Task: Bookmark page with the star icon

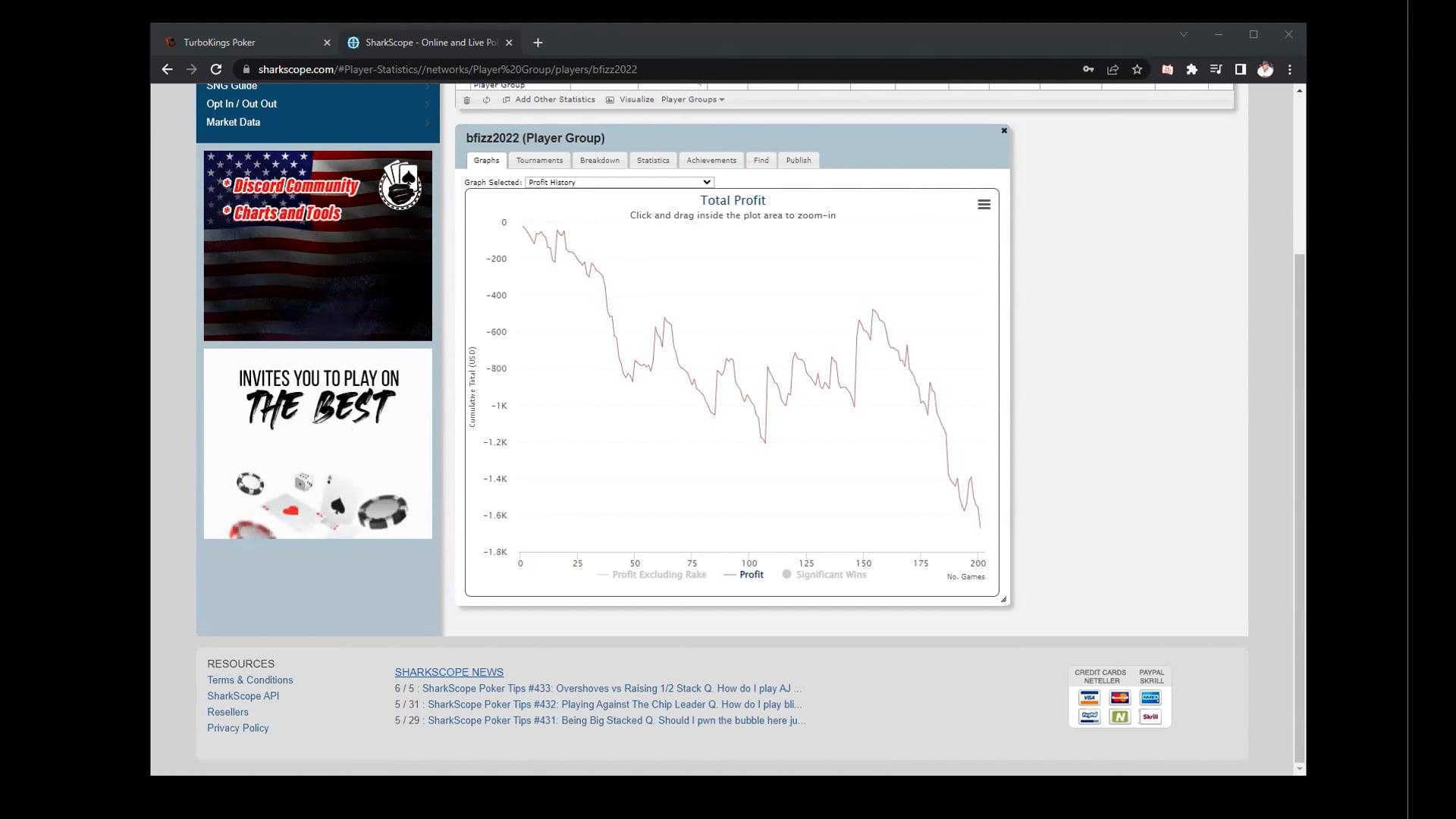Action: tap(1137, 69)
